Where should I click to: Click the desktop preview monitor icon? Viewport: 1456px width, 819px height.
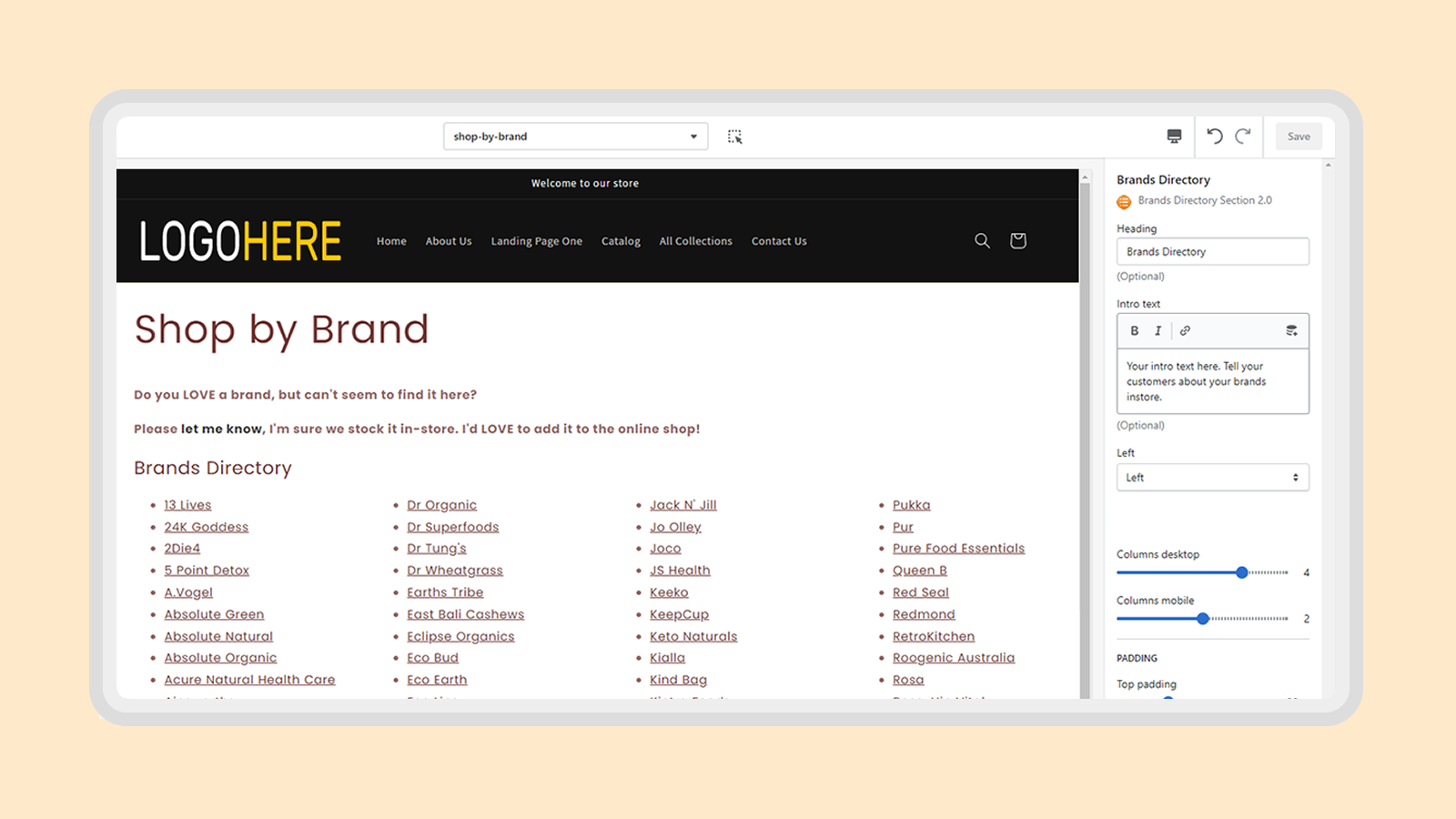pos(1174,136)
